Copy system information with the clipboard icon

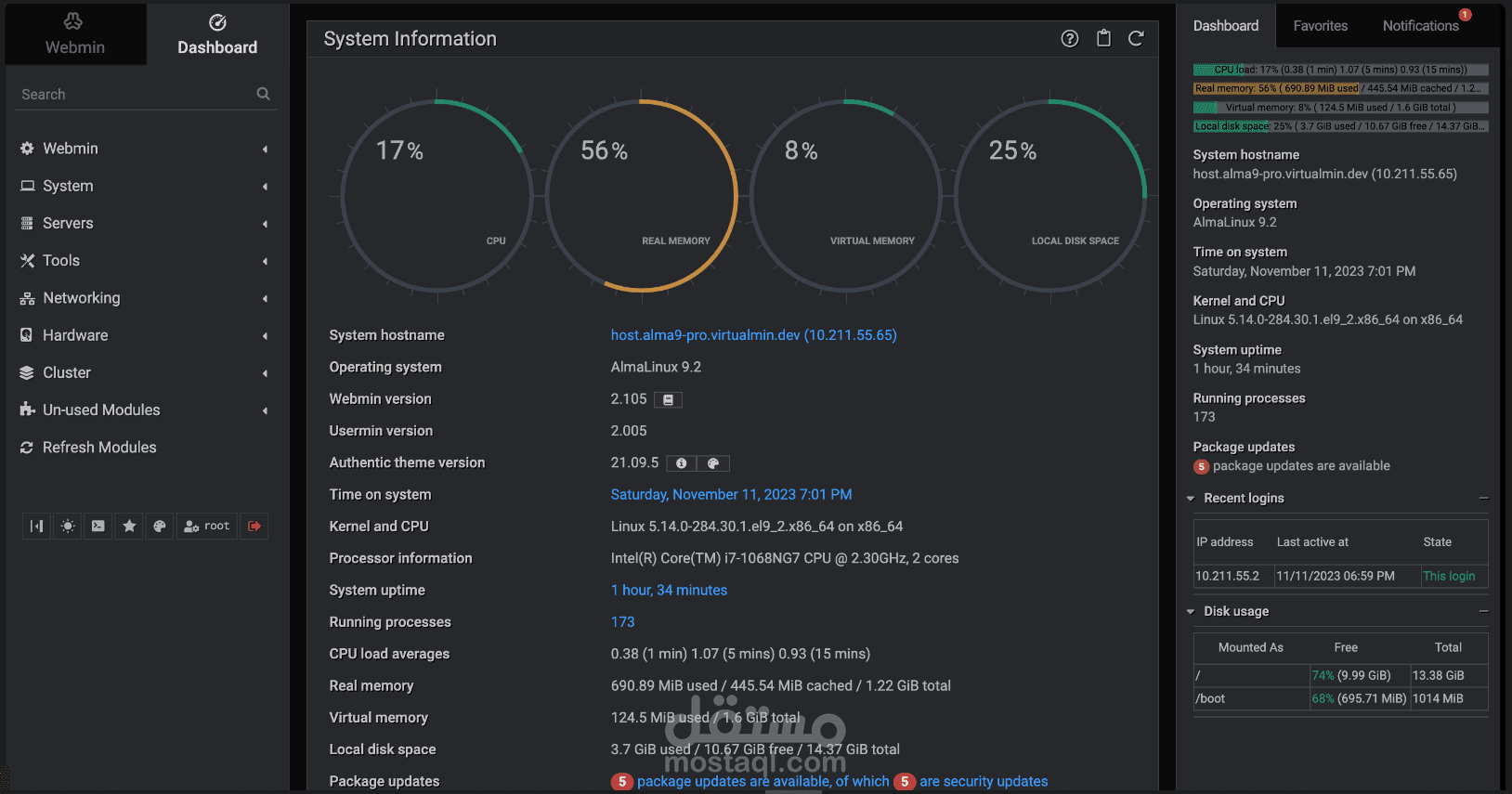[1103, 38]
